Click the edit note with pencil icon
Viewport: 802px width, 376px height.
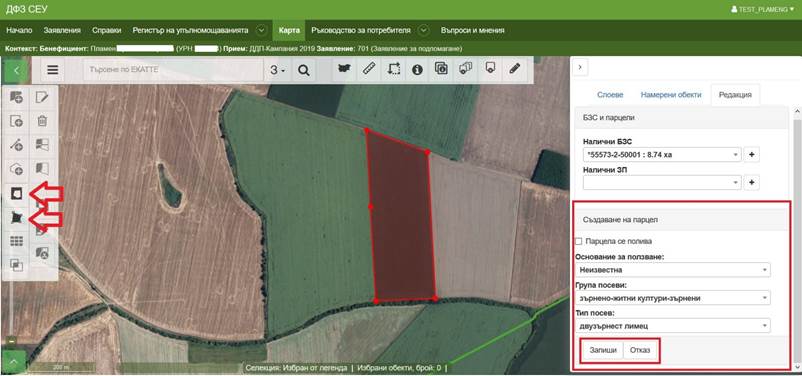(42, 97)
